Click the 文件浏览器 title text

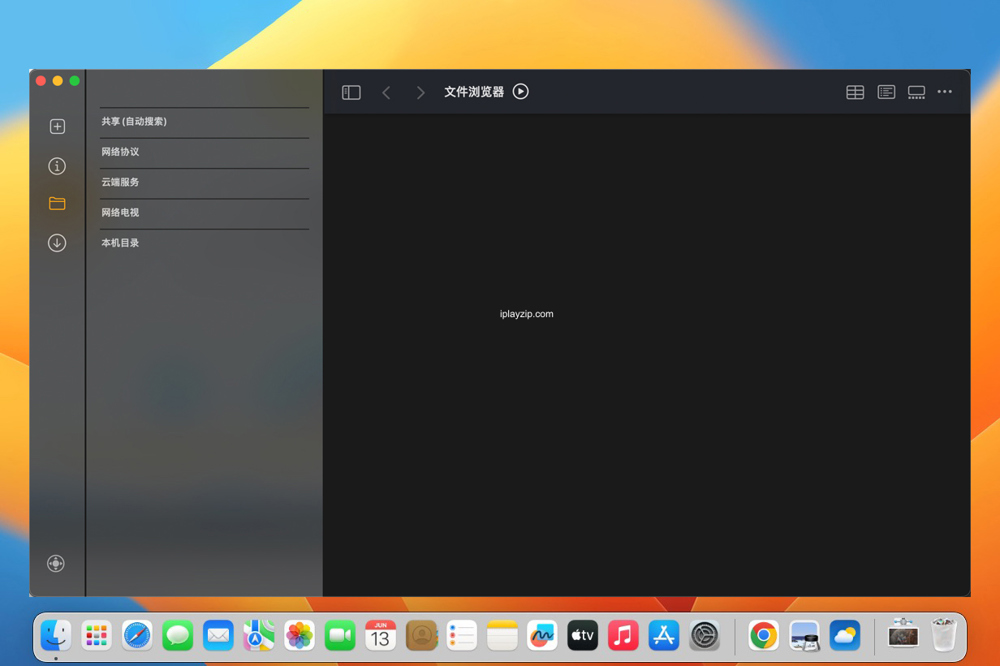[474, 92]
